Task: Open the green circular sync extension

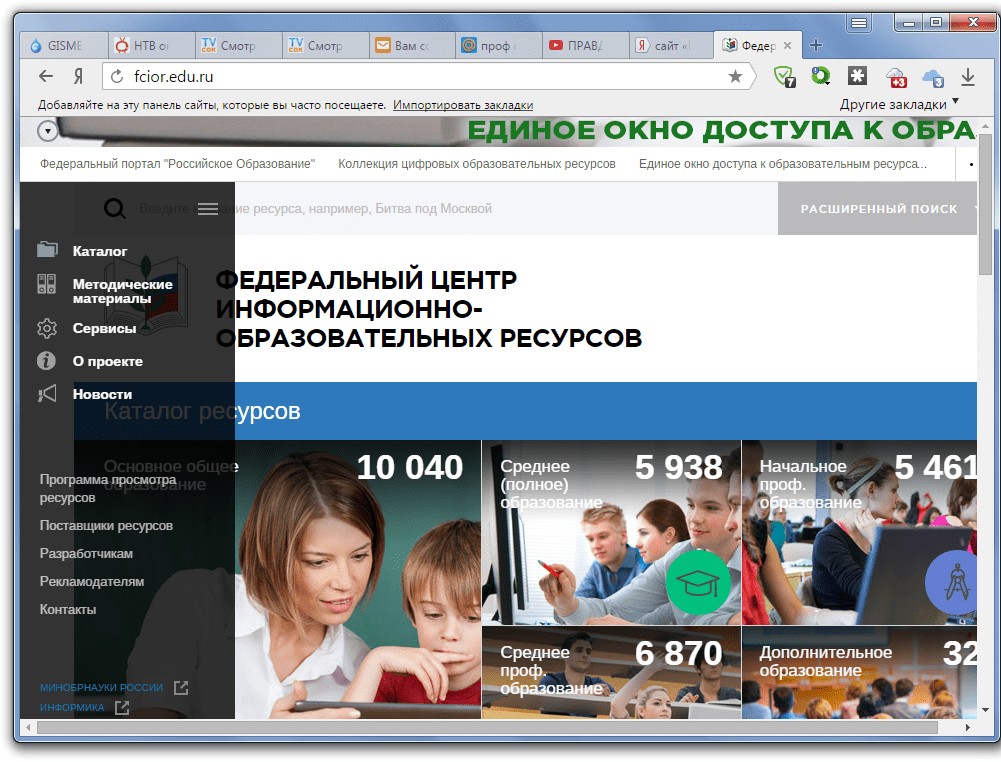Action: [x=820, y=76]
